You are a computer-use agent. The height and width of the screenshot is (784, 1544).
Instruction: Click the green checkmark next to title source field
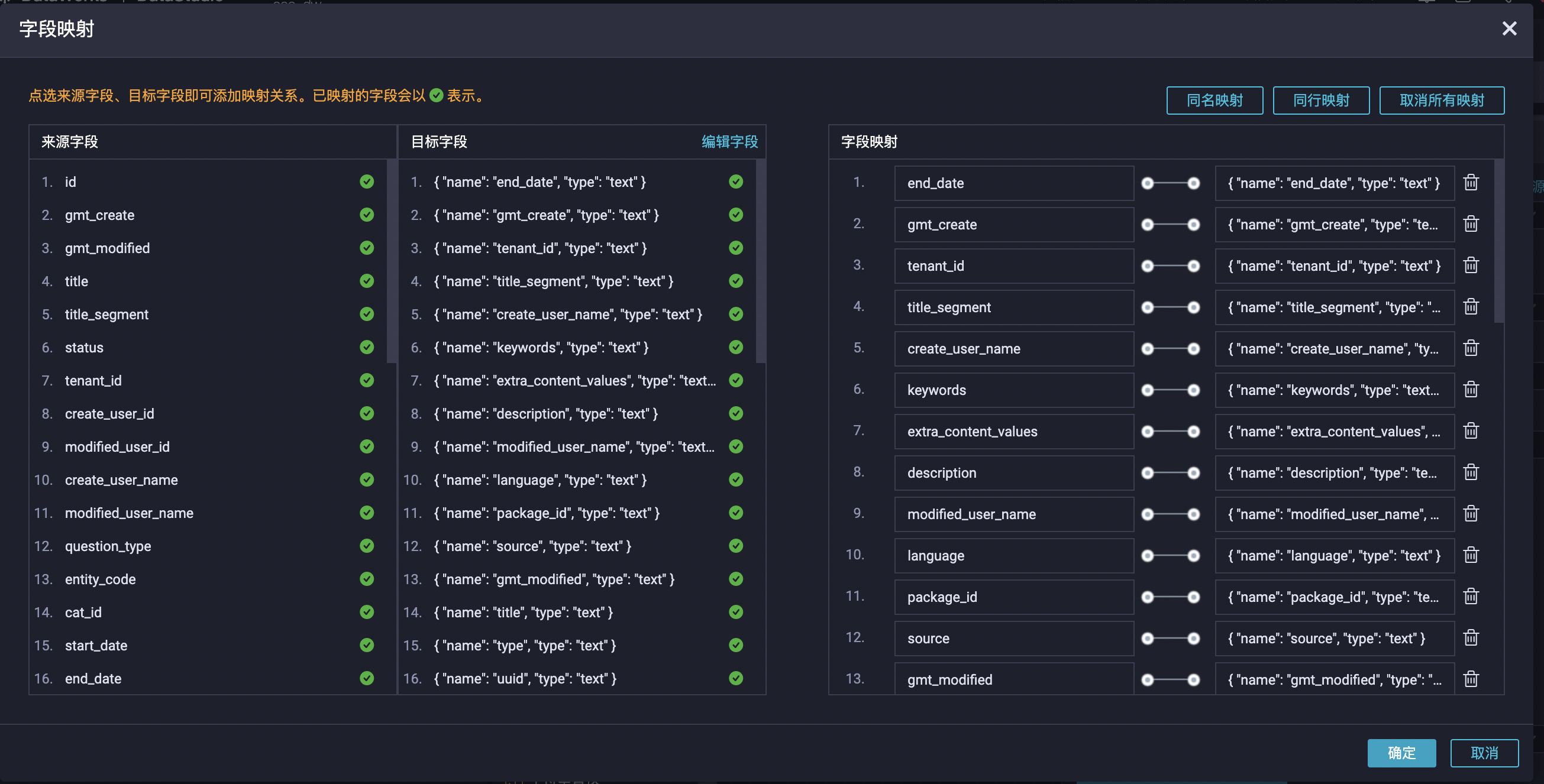coord(367,281)
